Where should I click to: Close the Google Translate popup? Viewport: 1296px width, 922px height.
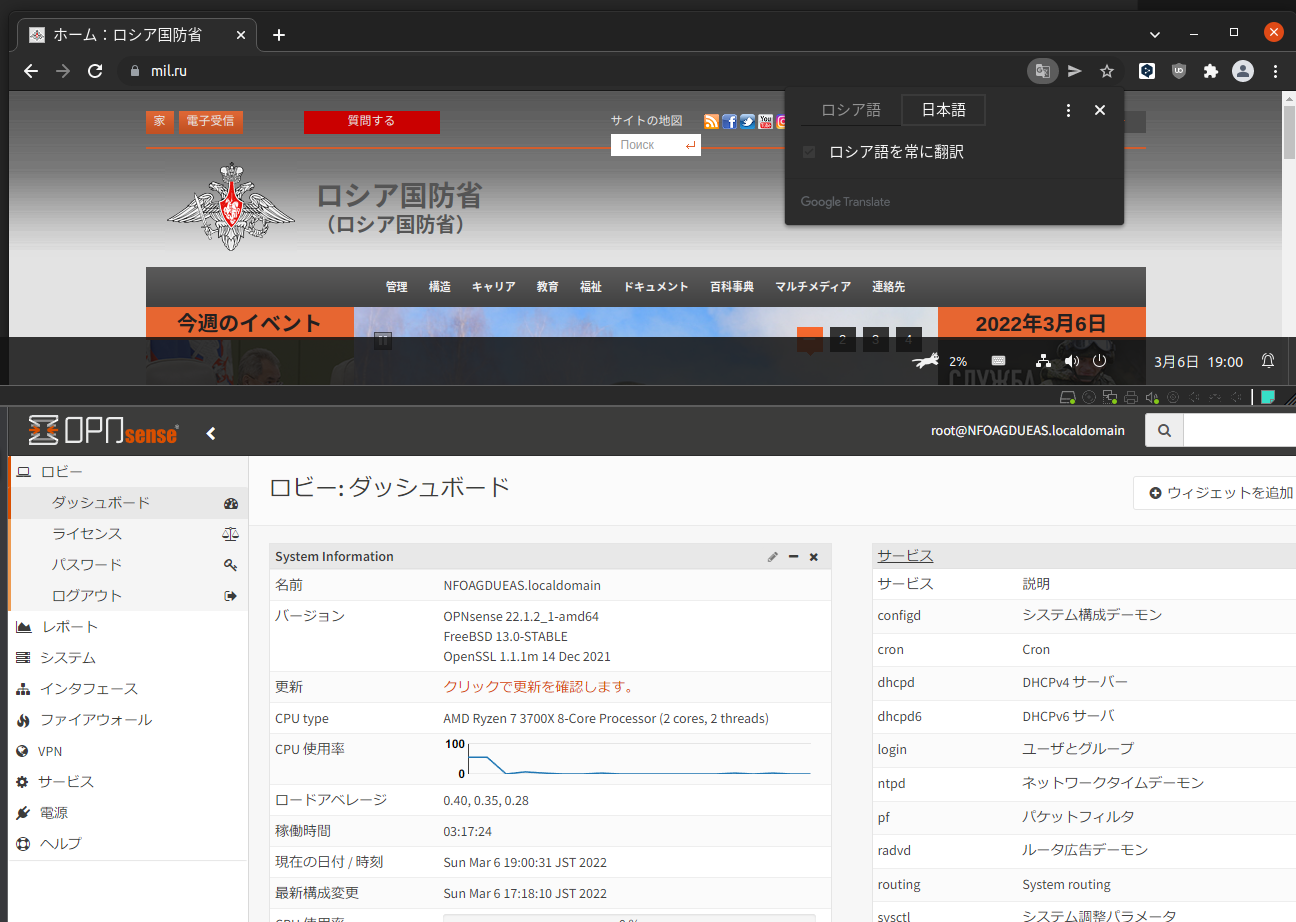click(x=1100, y=110)
